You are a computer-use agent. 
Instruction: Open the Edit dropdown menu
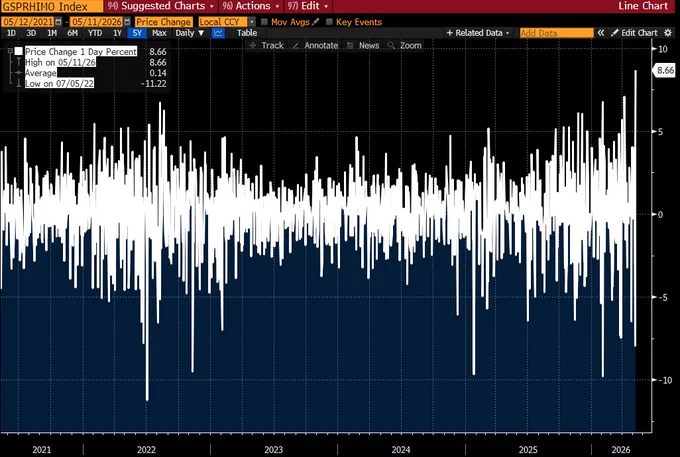tap(308, 6)
